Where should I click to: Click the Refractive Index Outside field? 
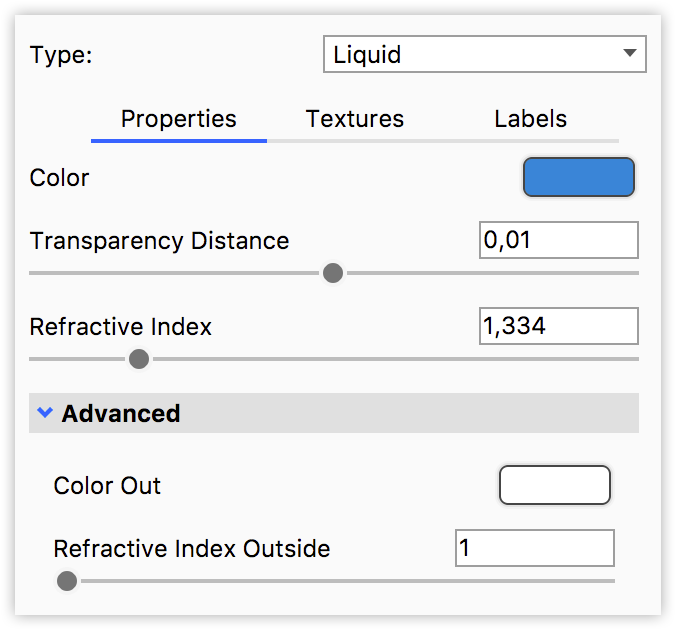[534, 548]
